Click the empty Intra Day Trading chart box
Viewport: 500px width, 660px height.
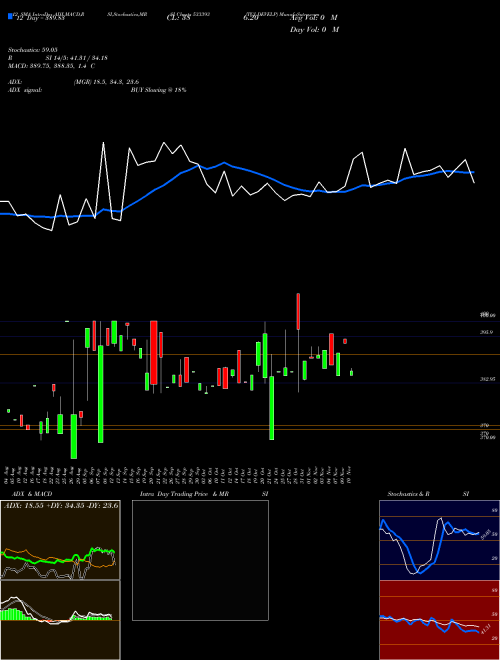pos(200,560)
